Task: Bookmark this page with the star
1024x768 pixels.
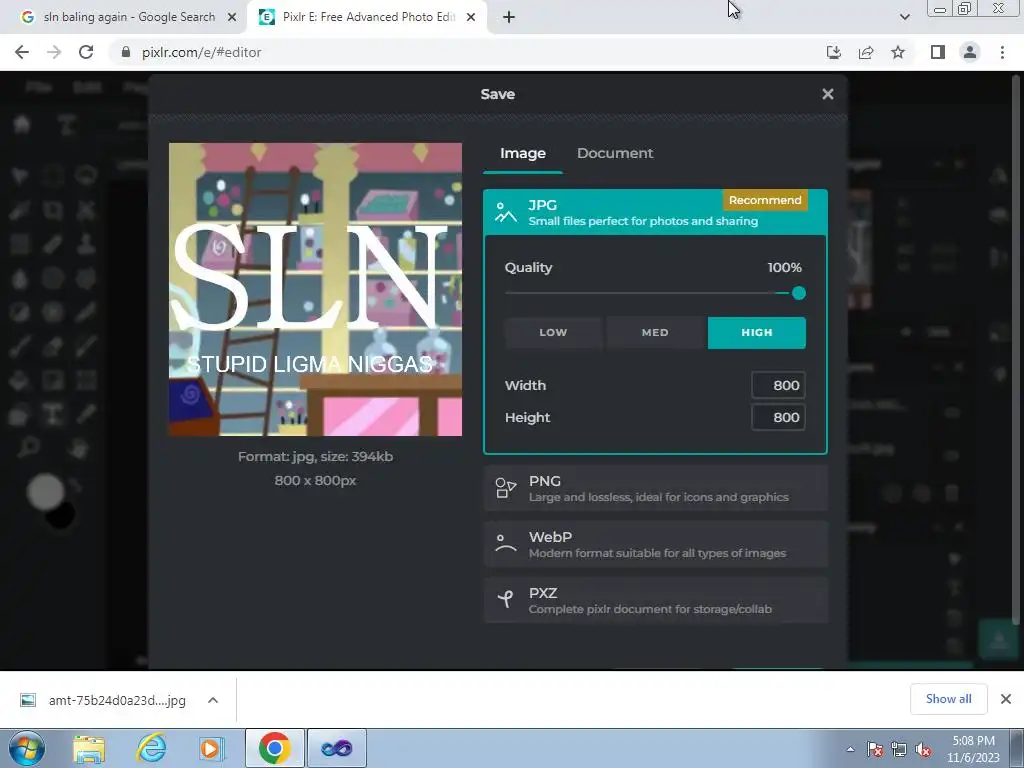Action: [x=898, y=52]
